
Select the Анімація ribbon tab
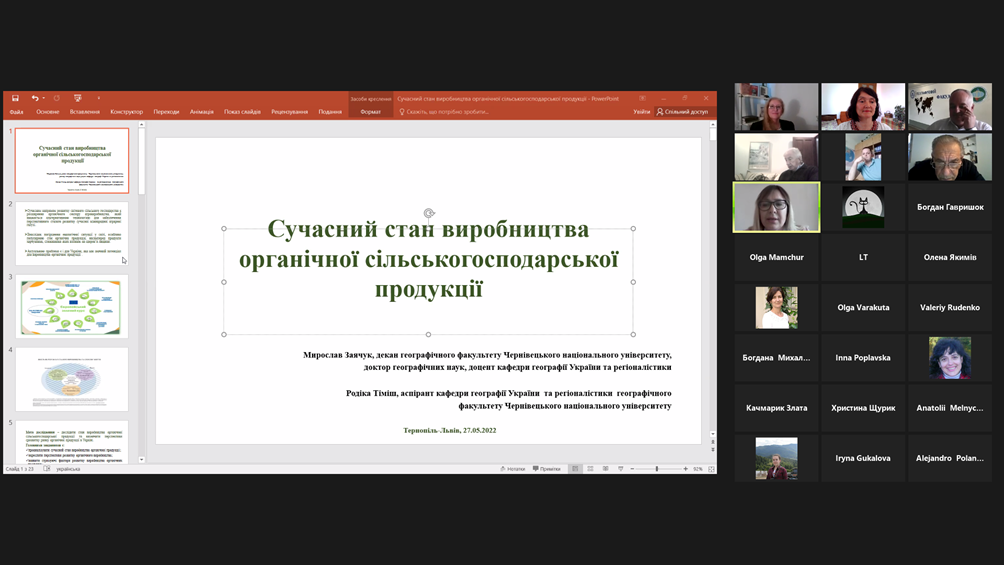pos(202,111)
